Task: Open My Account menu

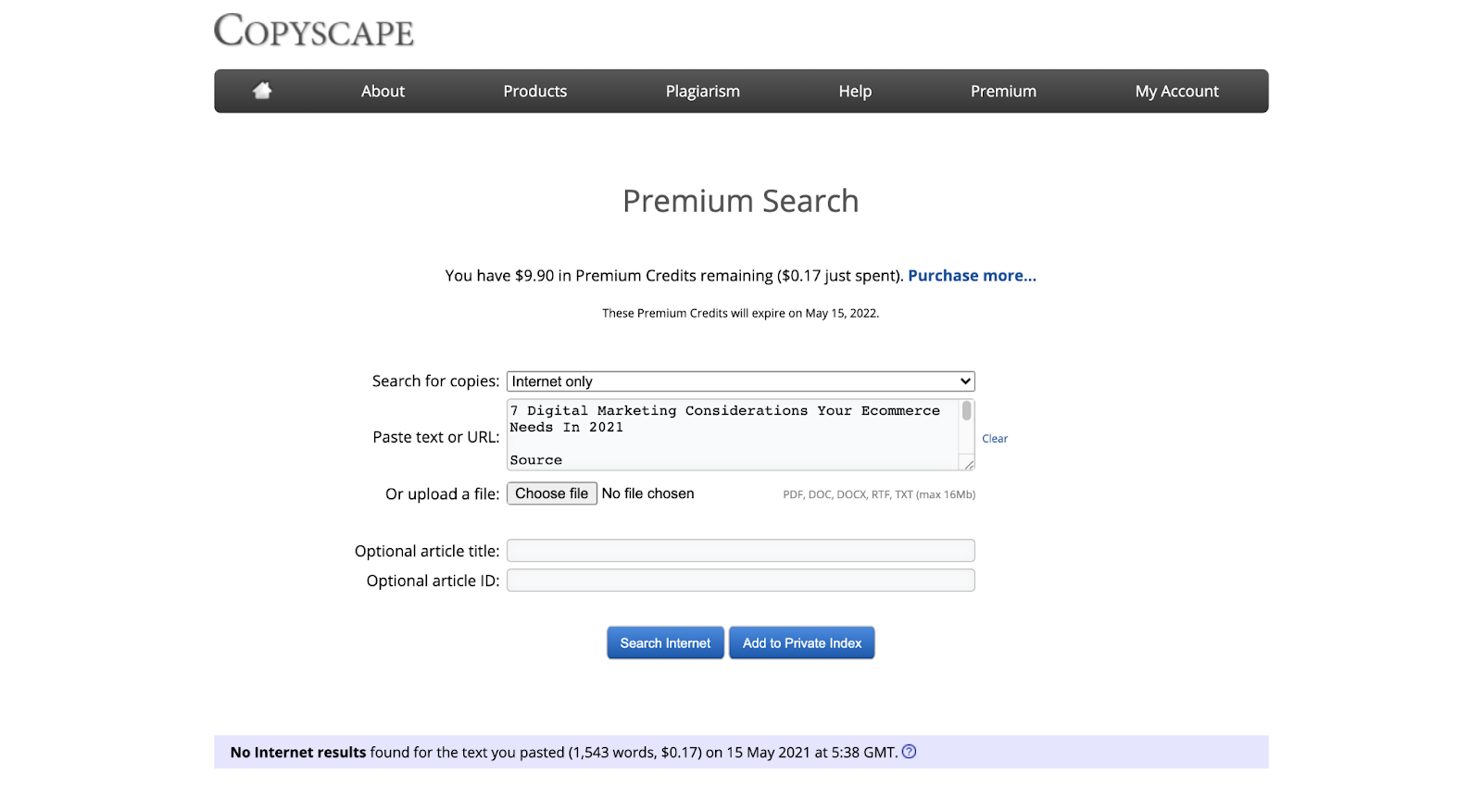Action: 1177,91
